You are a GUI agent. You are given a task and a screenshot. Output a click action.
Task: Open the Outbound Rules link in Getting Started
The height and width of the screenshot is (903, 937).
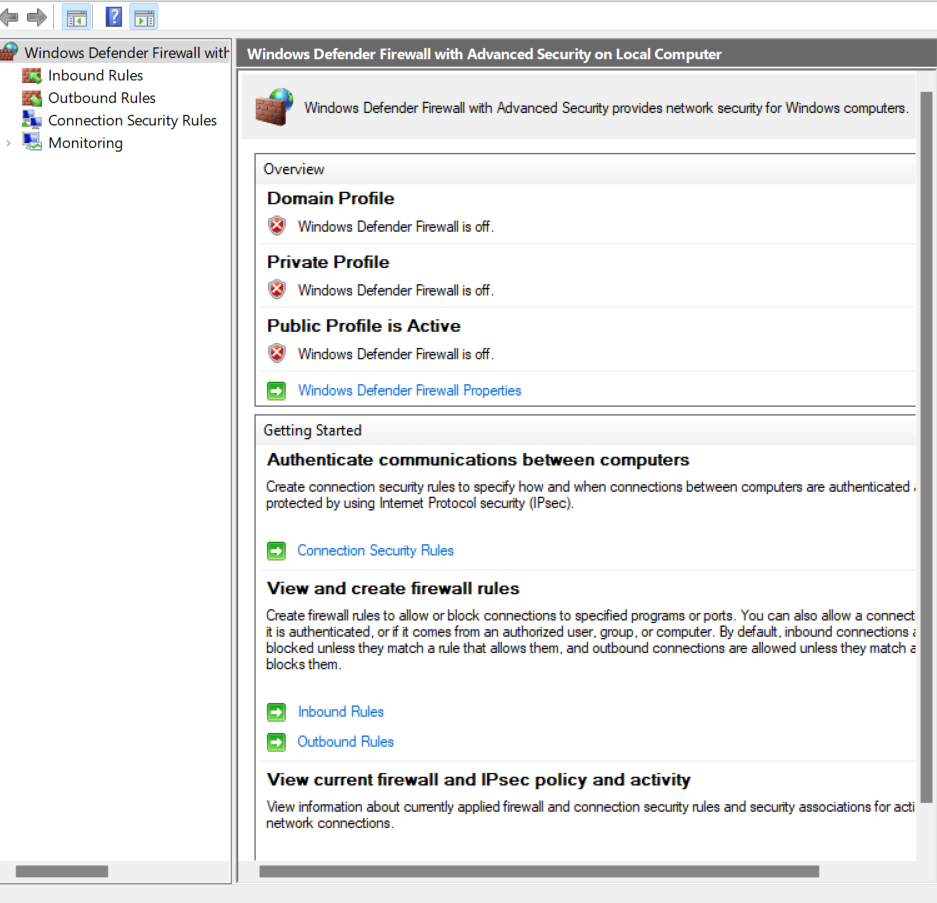345,742
